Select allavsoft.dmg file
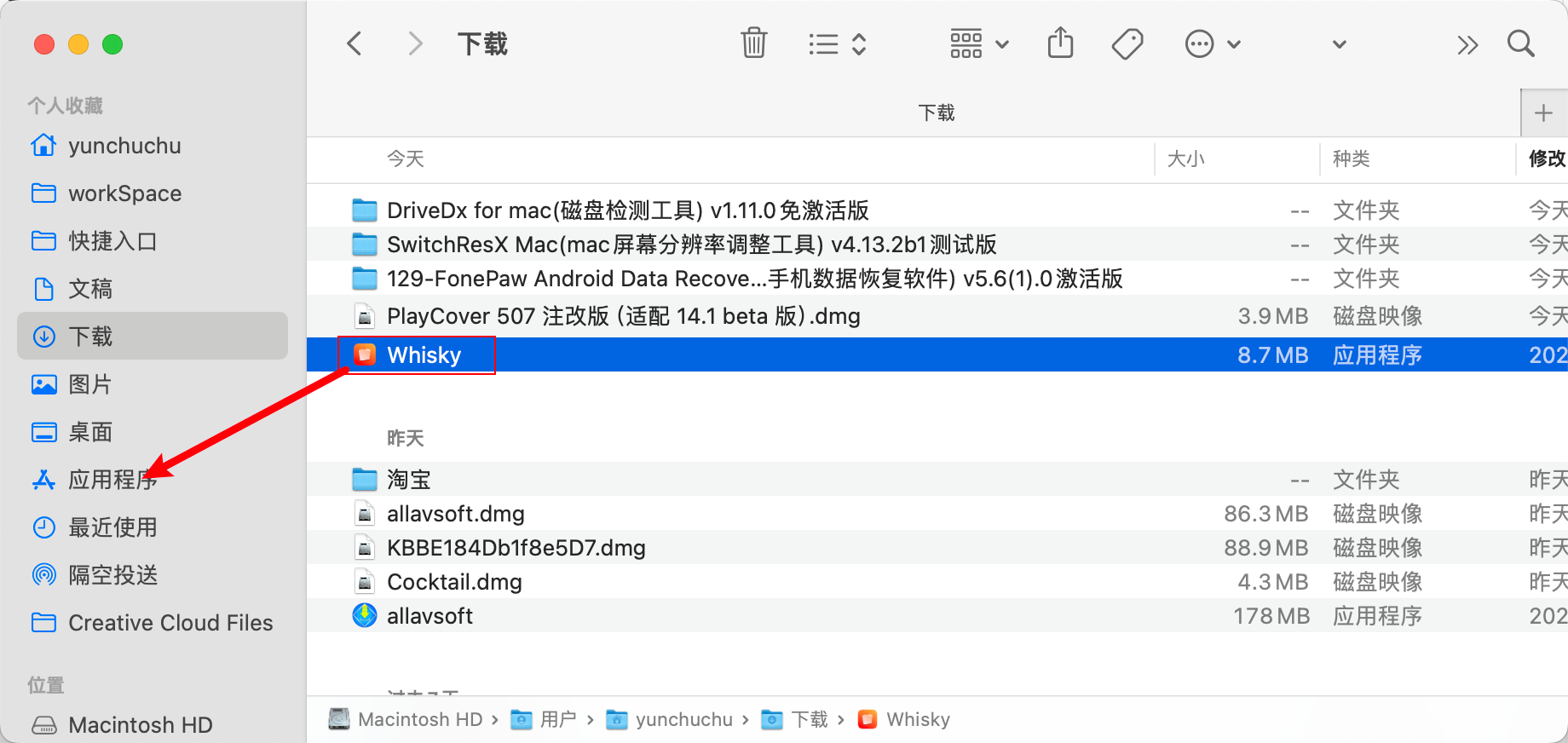1568x743 pixels. tap(937, 514)
